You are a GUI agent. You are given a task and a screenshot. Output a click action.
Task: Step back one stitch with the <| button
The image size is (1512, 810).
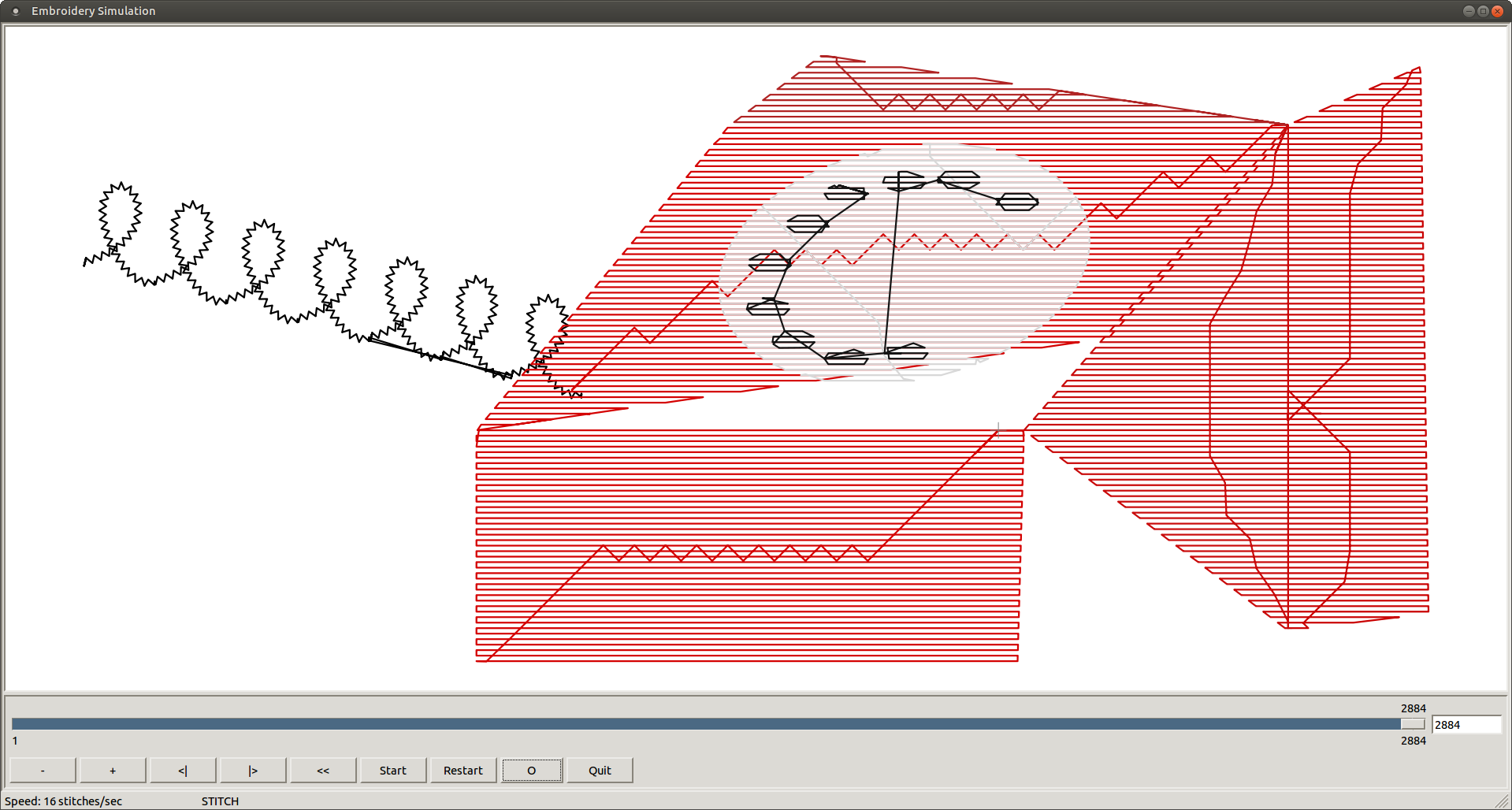pos(183,771)
